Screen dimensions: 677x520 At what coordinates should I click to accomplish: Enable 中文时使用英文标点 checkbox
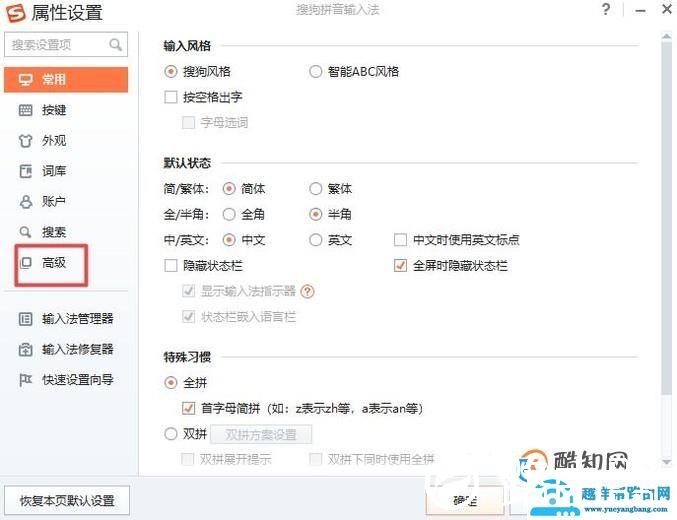tap(401, 240)
